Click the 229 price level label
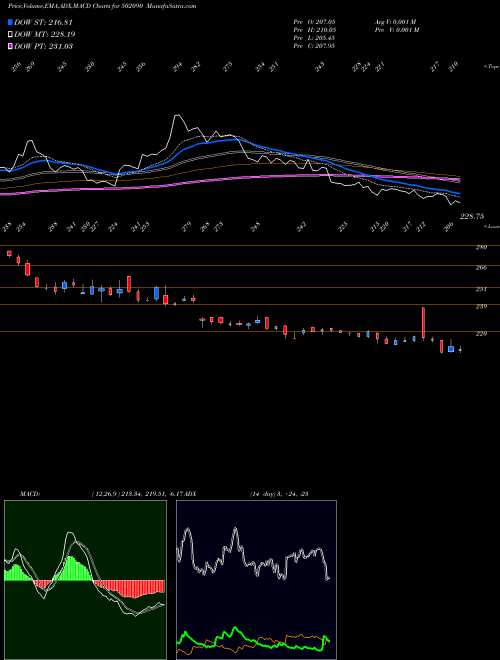 click(481, 334)
